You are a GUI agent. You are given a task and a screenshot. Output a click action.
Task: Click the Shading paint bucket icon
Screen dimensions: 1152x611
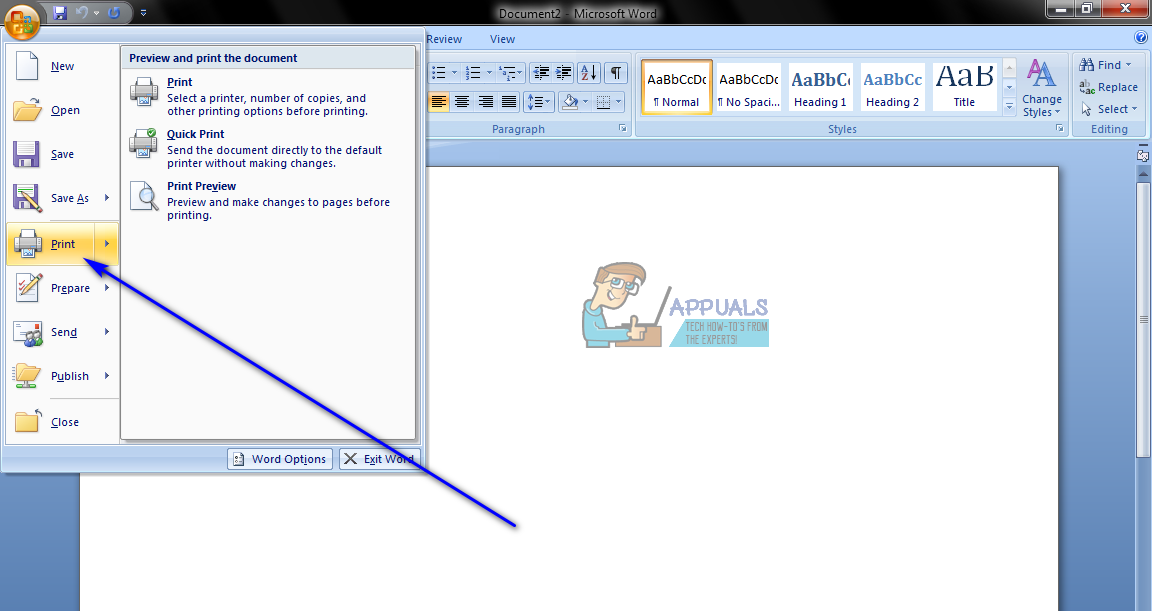[570, 102]
